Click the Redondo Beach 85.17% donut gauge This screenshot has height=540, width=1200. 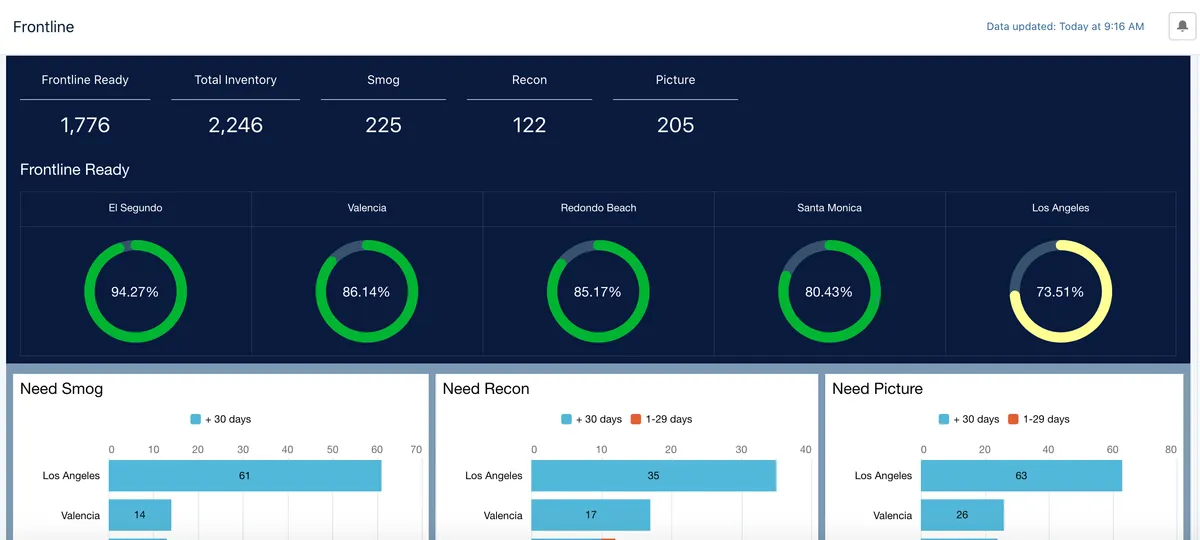[x=598, y=292]
